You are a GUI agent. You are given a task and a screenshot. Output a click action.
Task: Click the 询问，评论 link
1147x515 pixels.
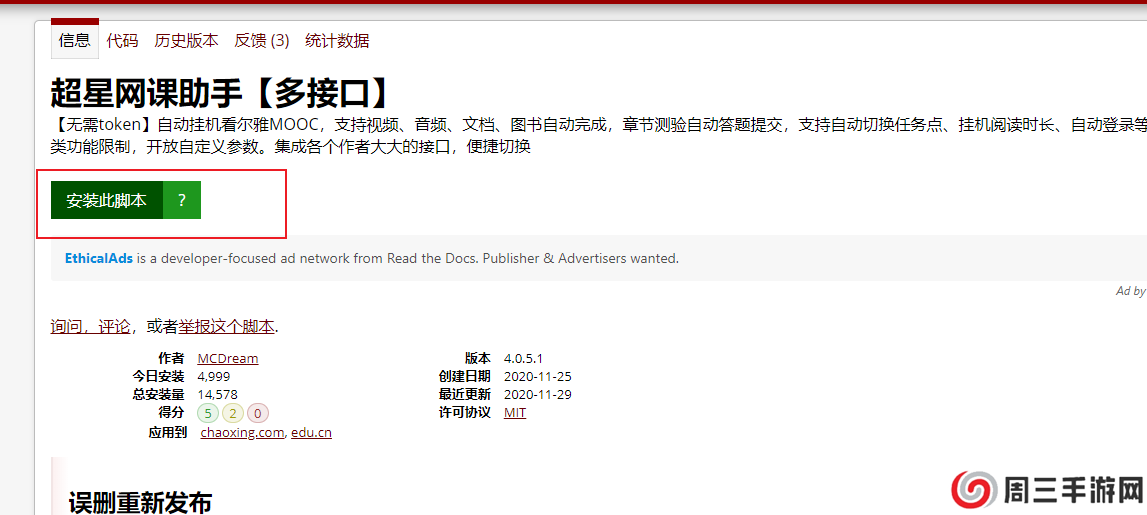pos(90,326)
